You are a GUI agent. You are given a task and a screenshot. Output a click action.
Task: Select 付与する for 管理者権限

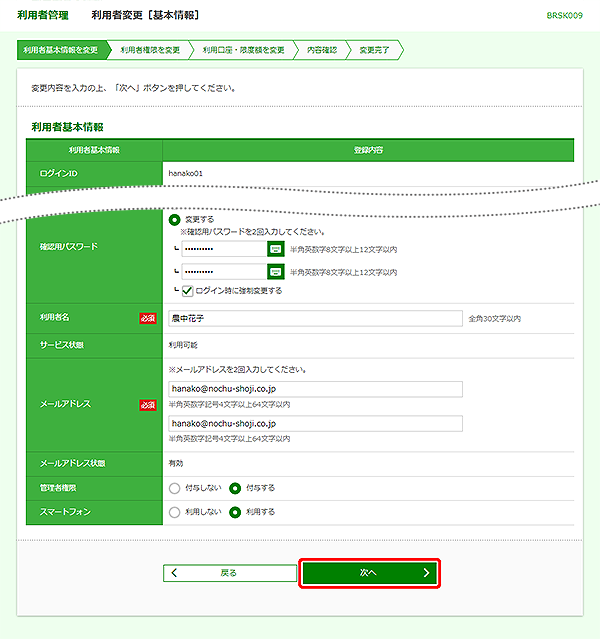[235, 488]
